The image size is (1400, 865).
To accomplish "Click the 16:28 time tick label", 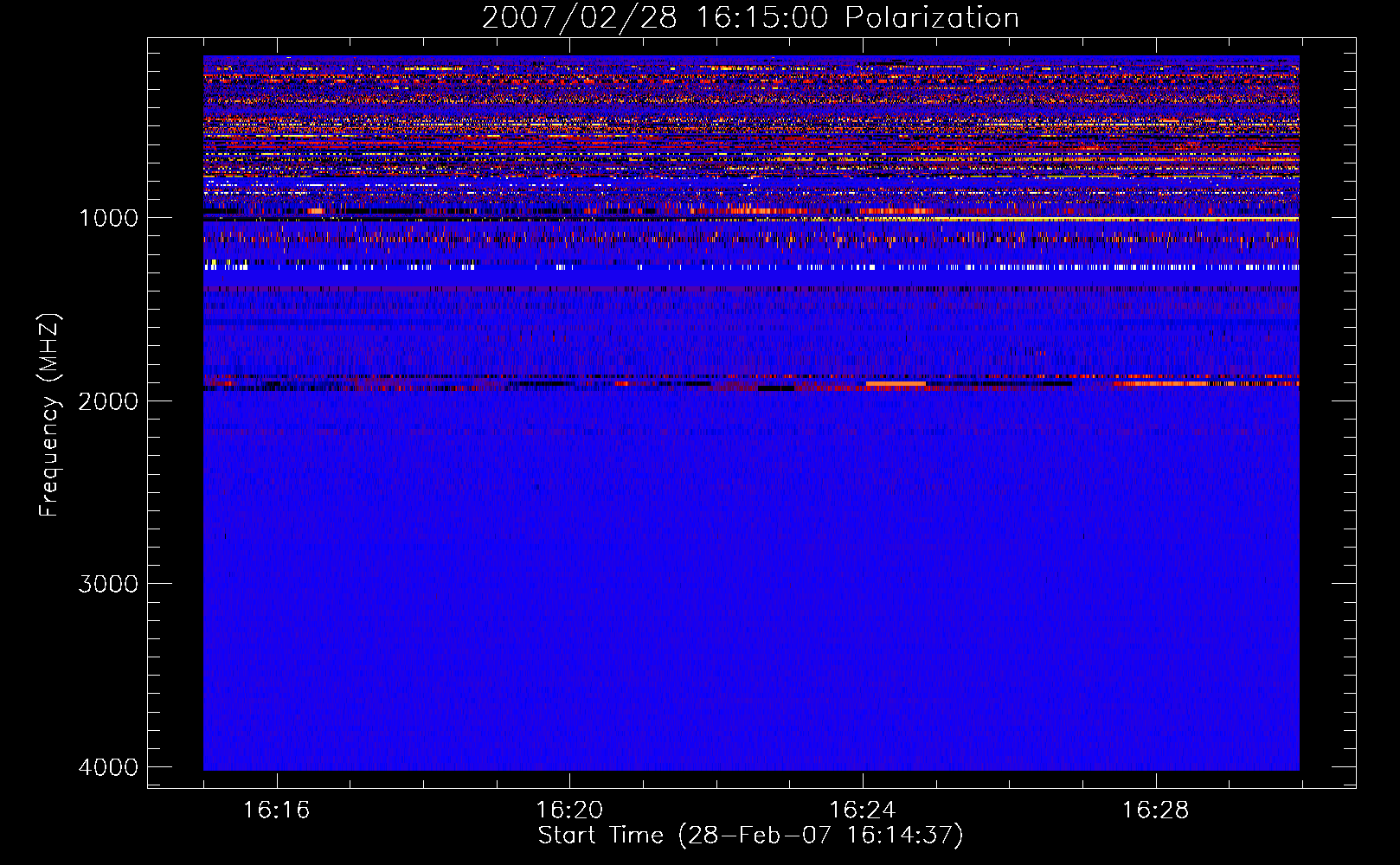I will click(x=1156, y=811).
